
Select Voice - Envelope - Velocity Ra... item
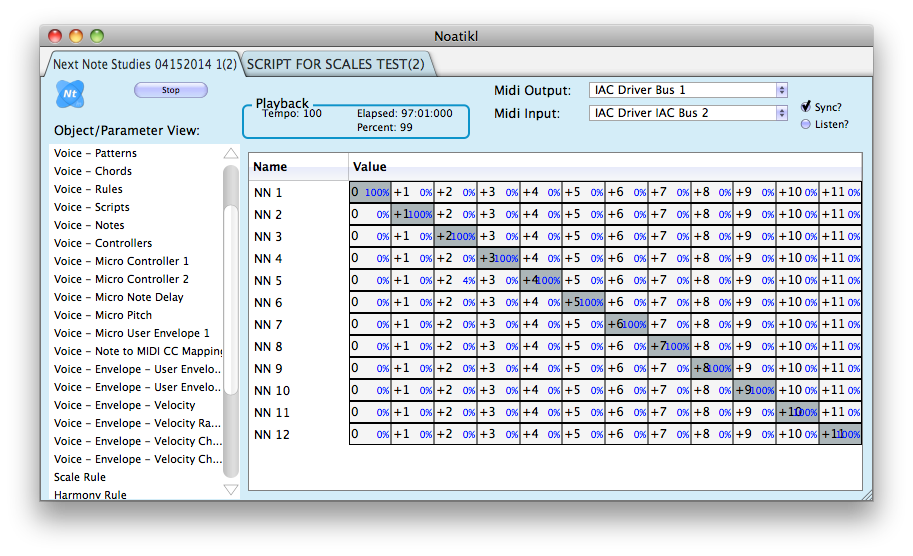pyautogui.click(x=137, y=423)
